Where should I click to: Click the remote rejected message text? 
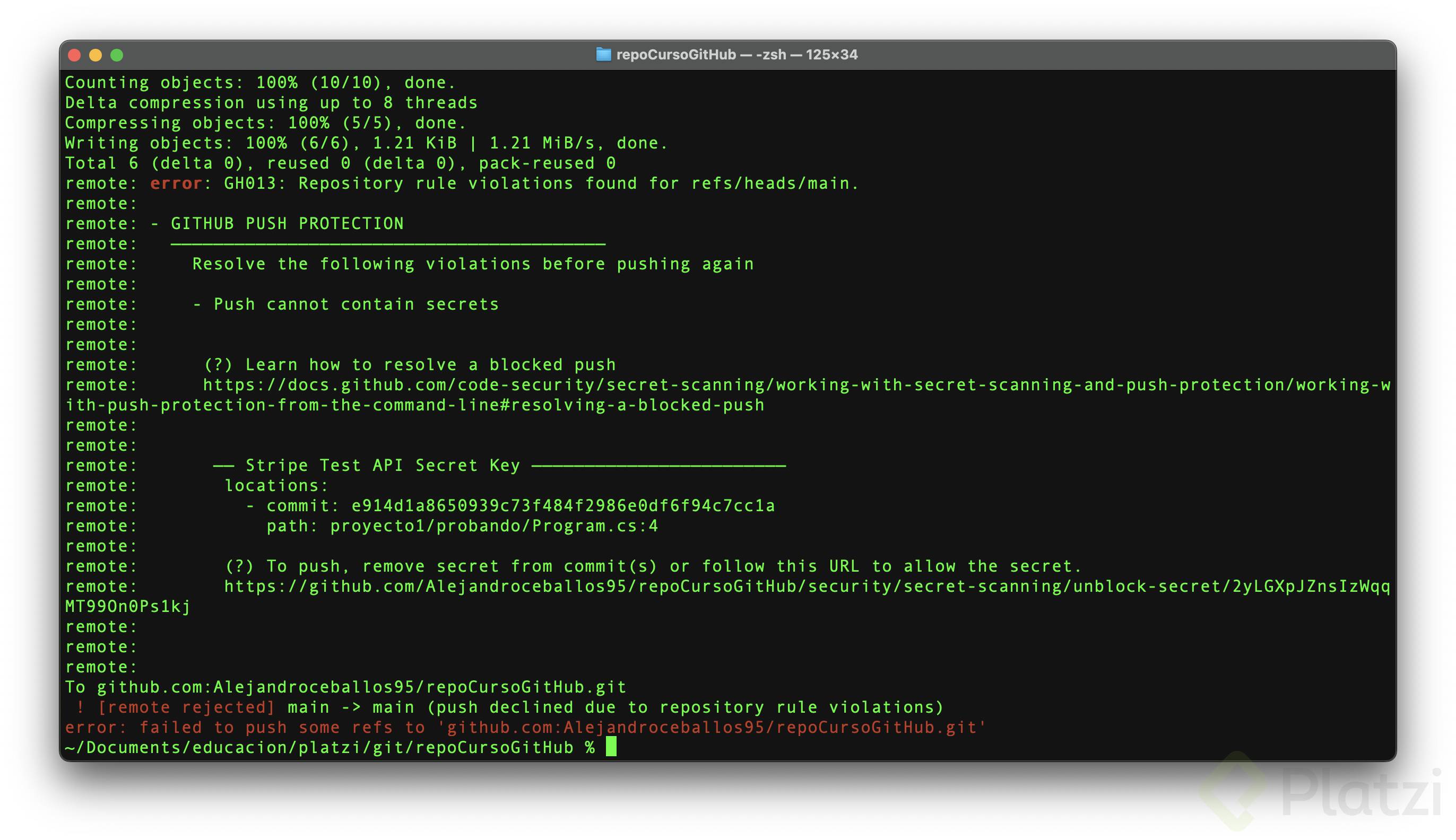(185, 707)
